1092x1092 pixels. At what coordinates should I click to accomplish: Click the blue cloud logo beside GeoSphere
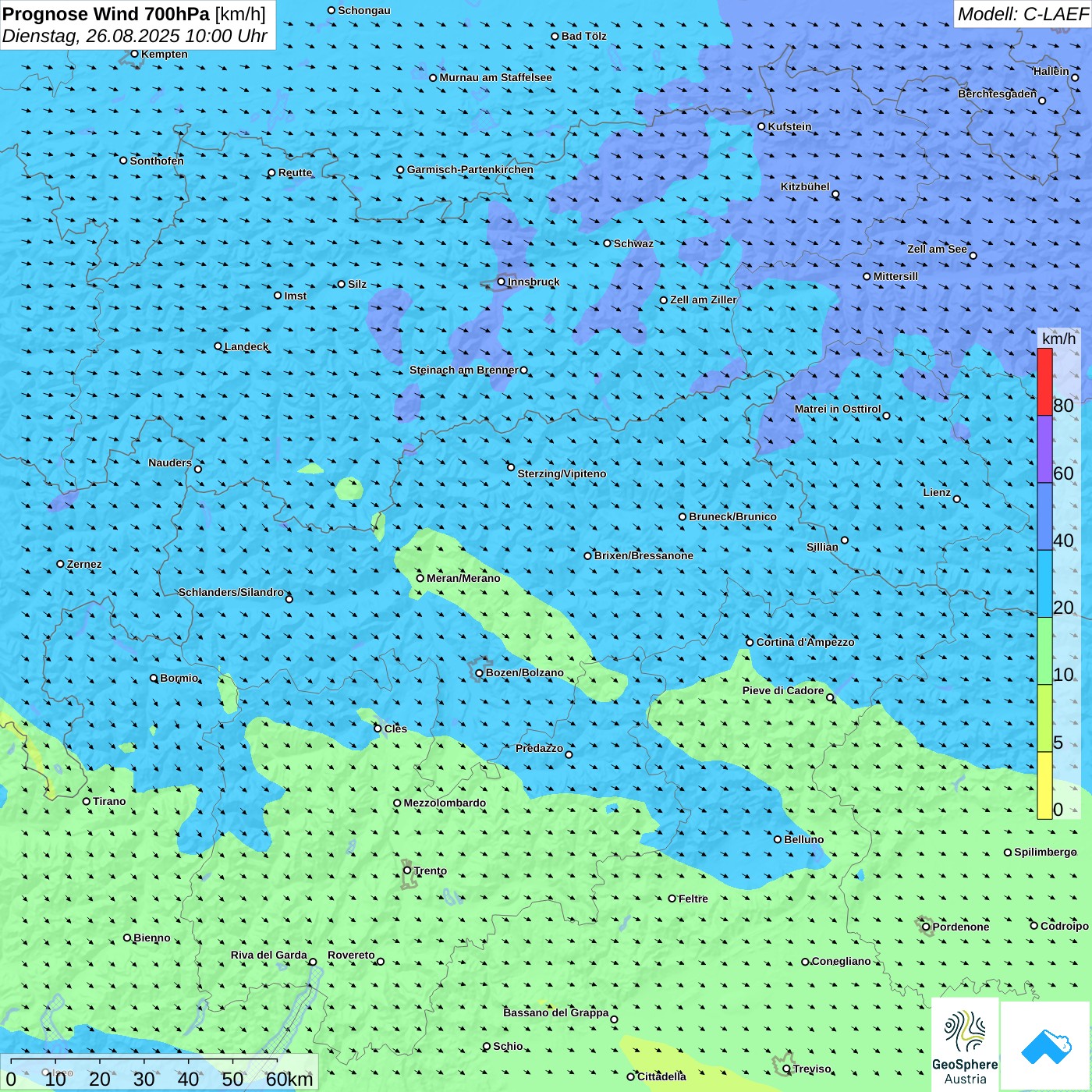click(x=1045, y=1045)
